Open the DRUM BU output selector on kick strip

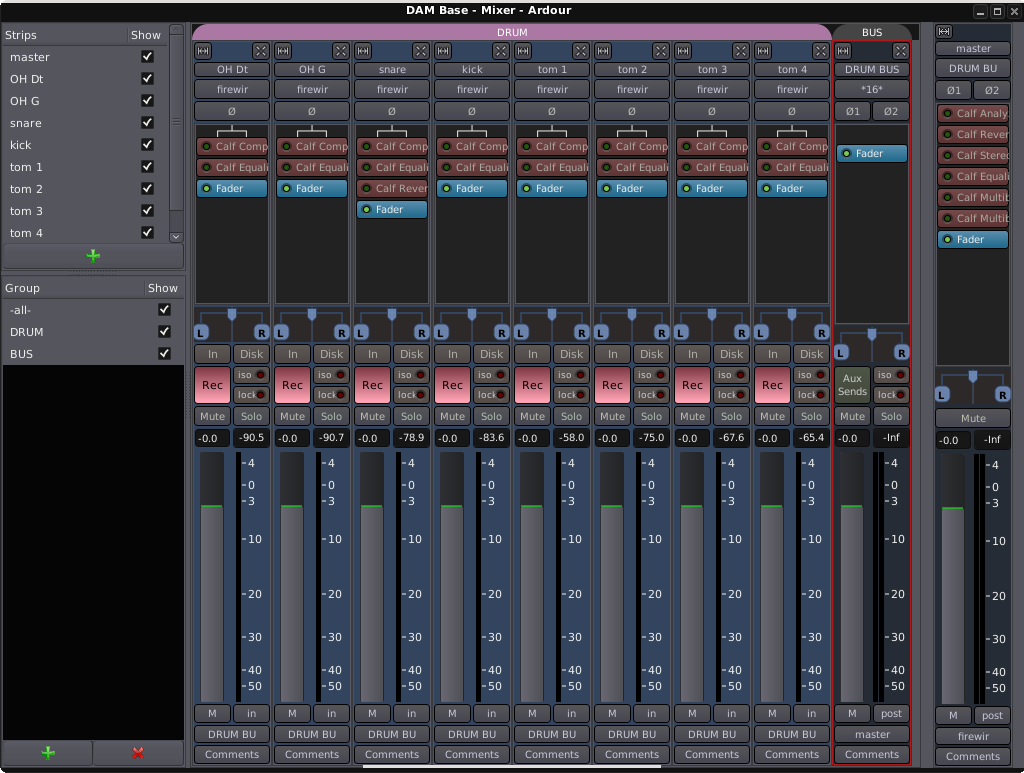(472, 734)
